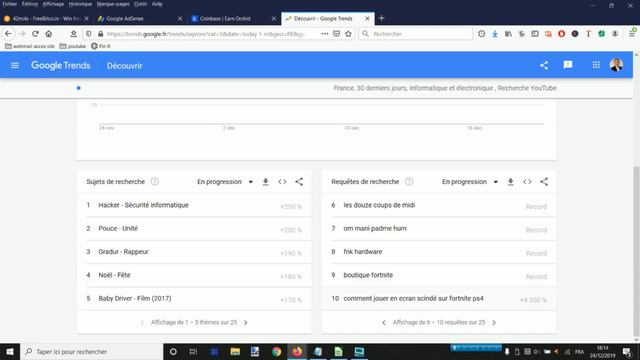This screenshot has width=640, height=360.
Task: Show help for Sujets de recherche
Action: pyautogui.click(x=155, y=182)
